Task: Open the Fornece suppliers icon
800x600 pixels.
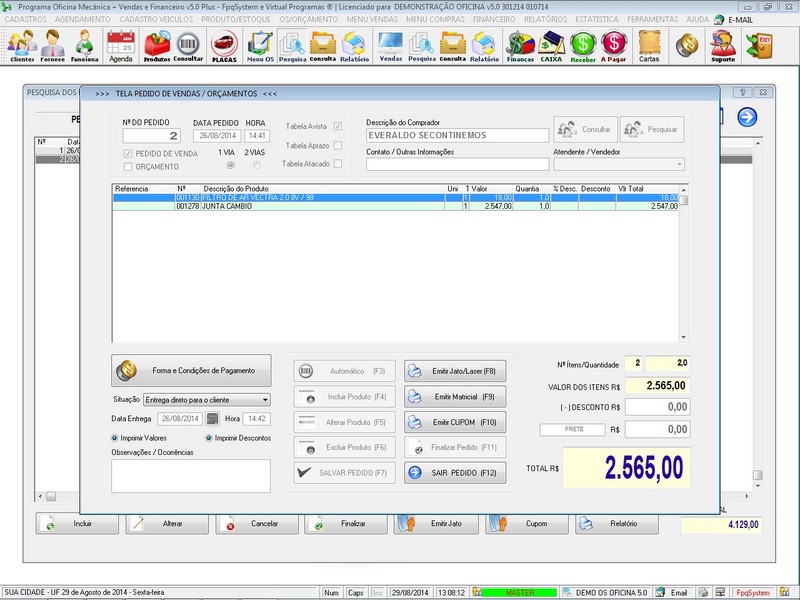Action: [x=53, y=46]
